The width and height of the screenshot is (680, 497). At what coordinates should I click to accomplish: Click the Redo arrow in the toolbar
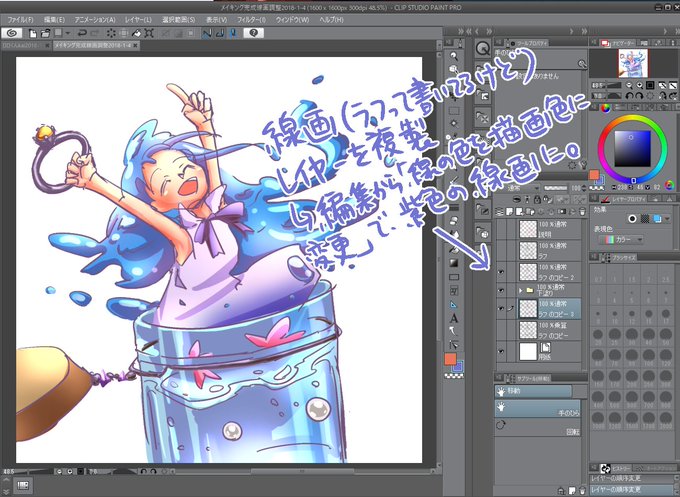click(96, 33)
